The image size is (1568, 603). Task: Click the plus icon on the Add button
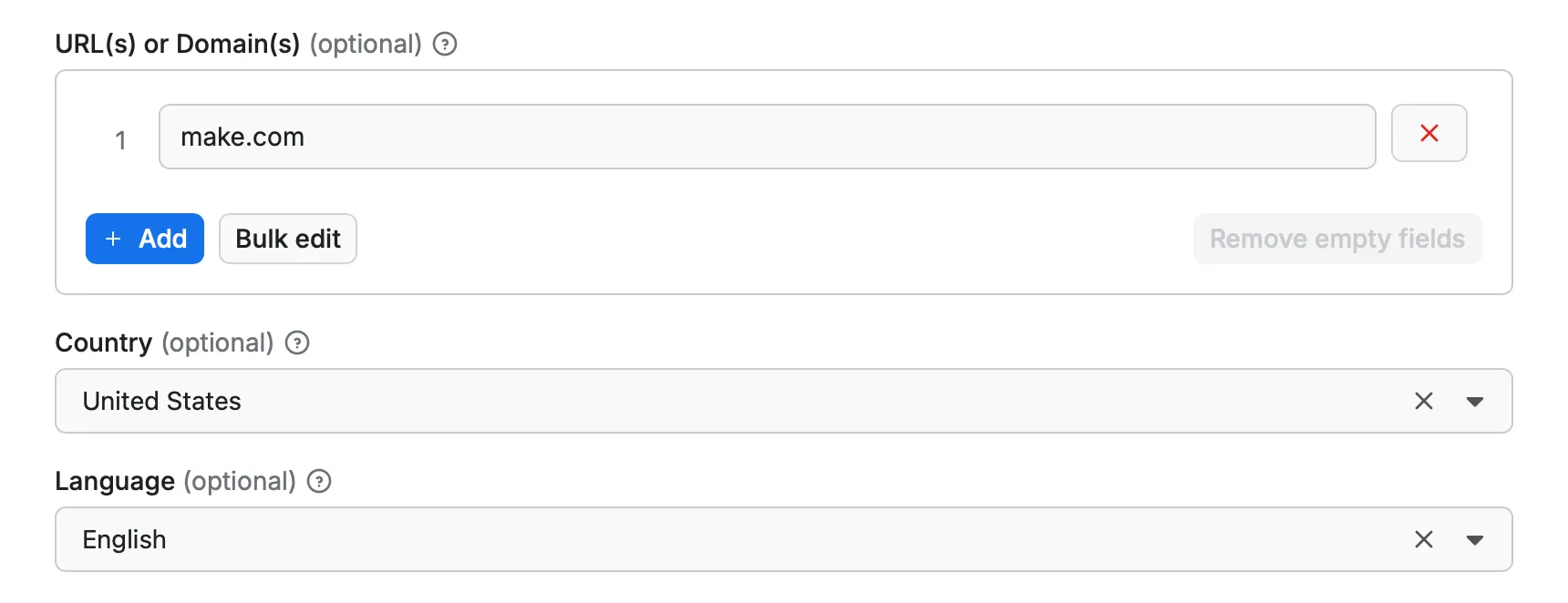point(113,239)
